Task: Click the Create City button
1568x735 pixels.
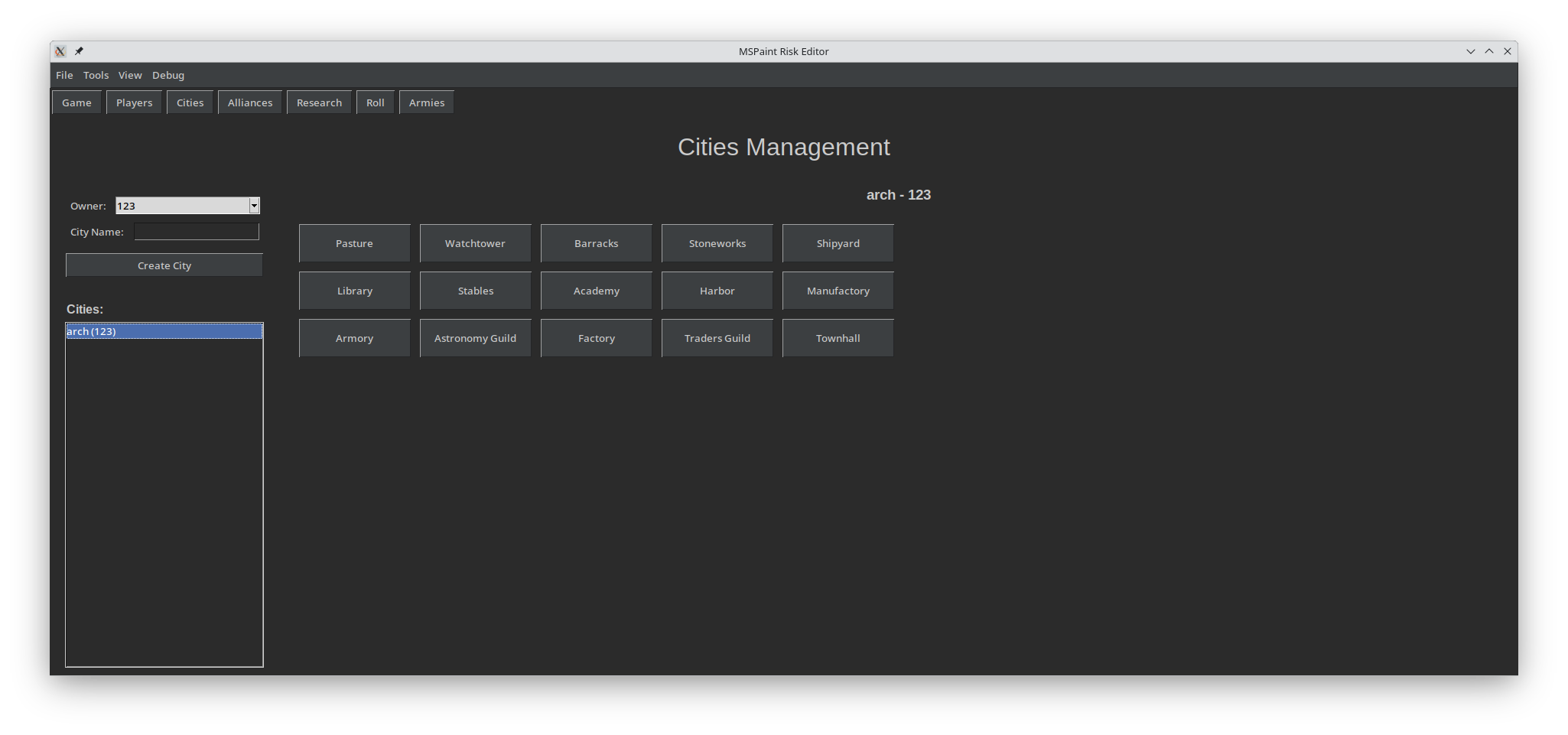Action: pos(164,265)
